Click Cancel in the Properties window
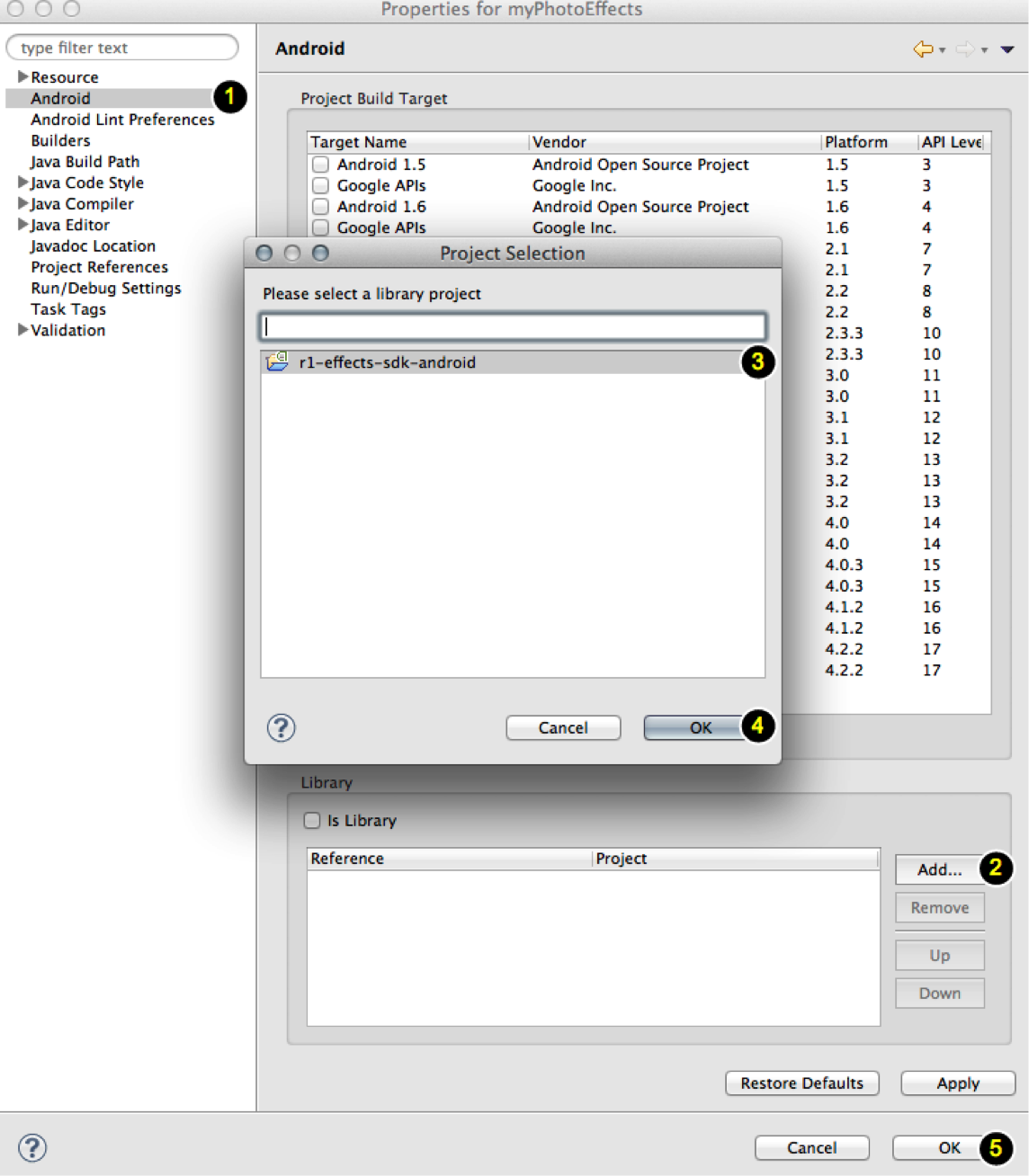Image resolution: width=1029 pixels, height=1176 pixels. 812,1147
